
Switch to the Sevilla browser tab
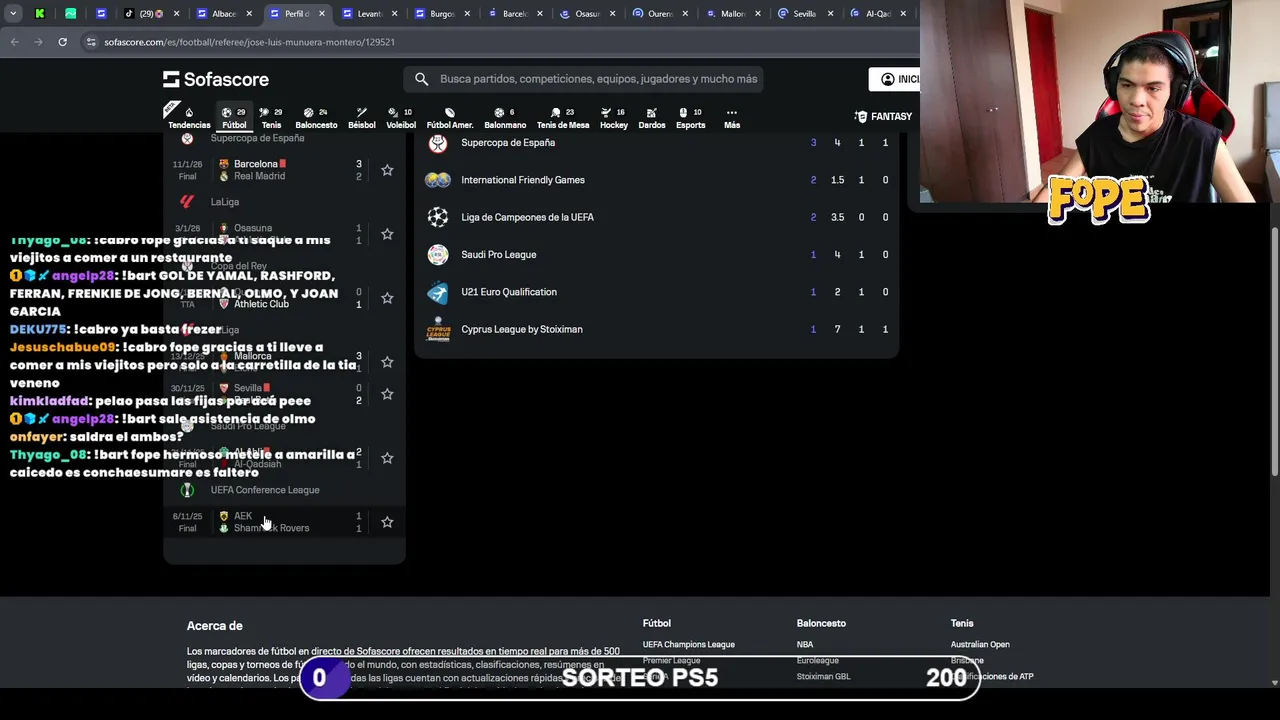[805, 14]
